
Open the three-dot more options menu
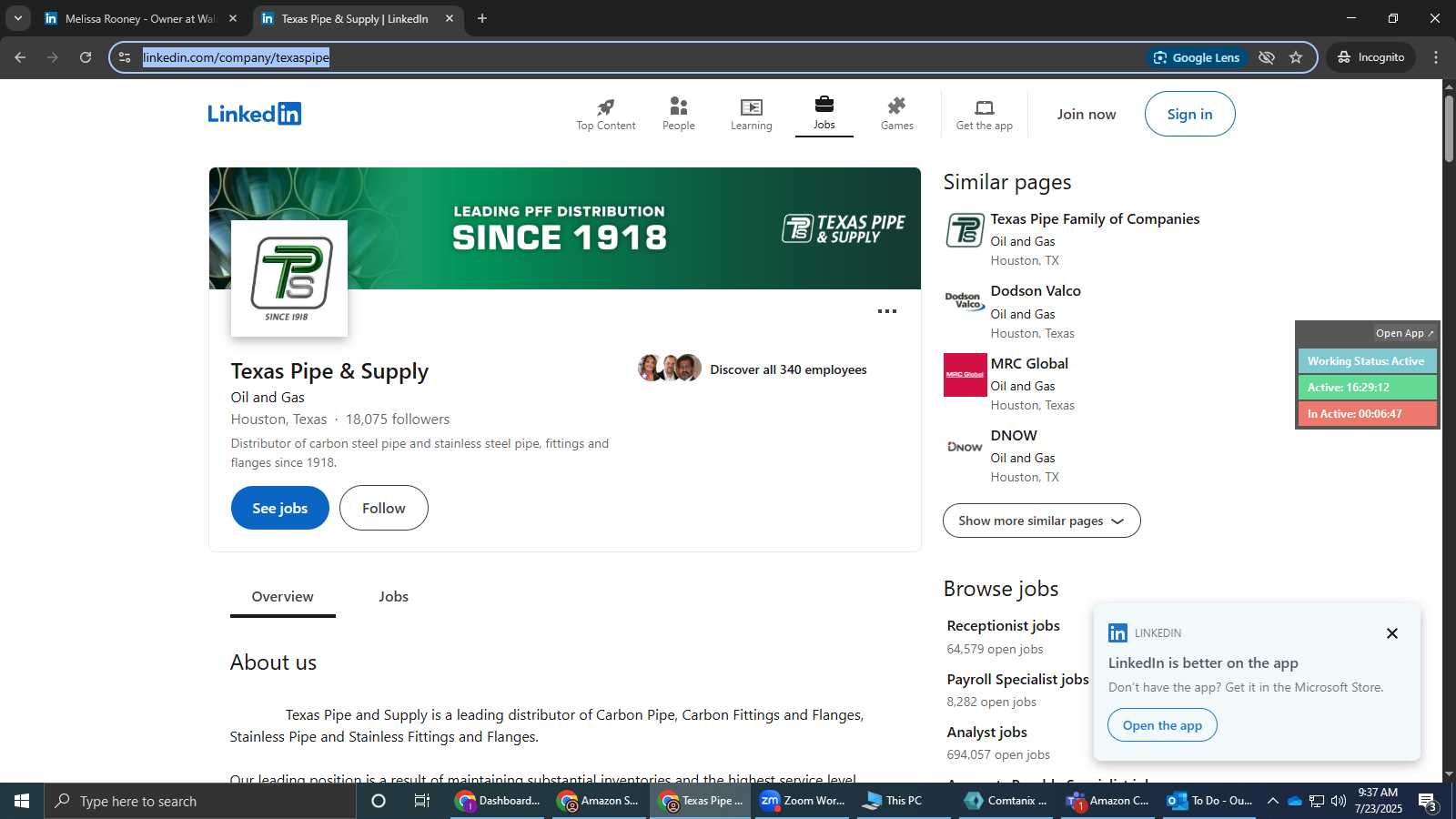(x=887, y=311)
